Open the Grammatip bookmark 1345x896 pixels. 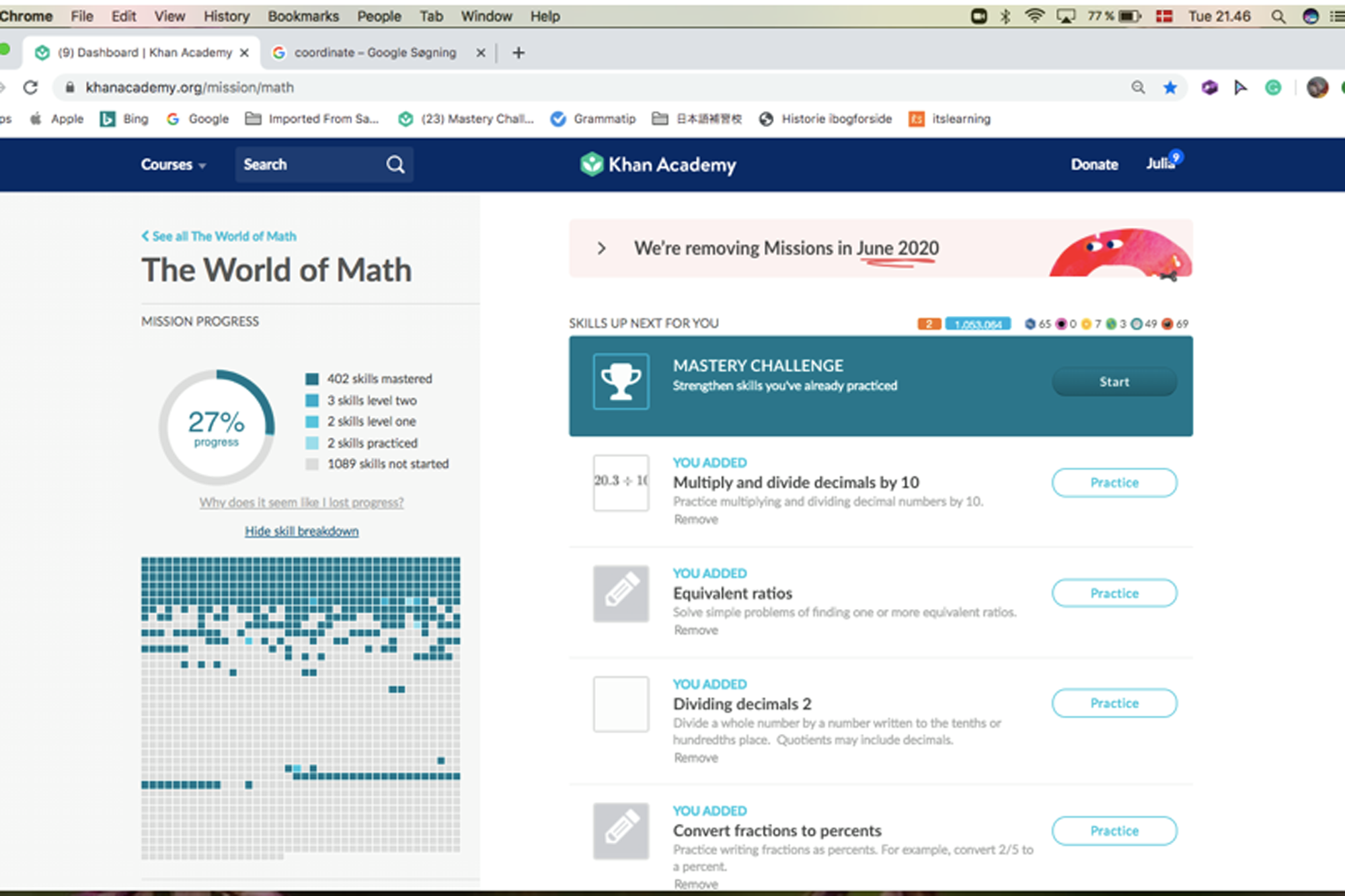tap(593, 119)
